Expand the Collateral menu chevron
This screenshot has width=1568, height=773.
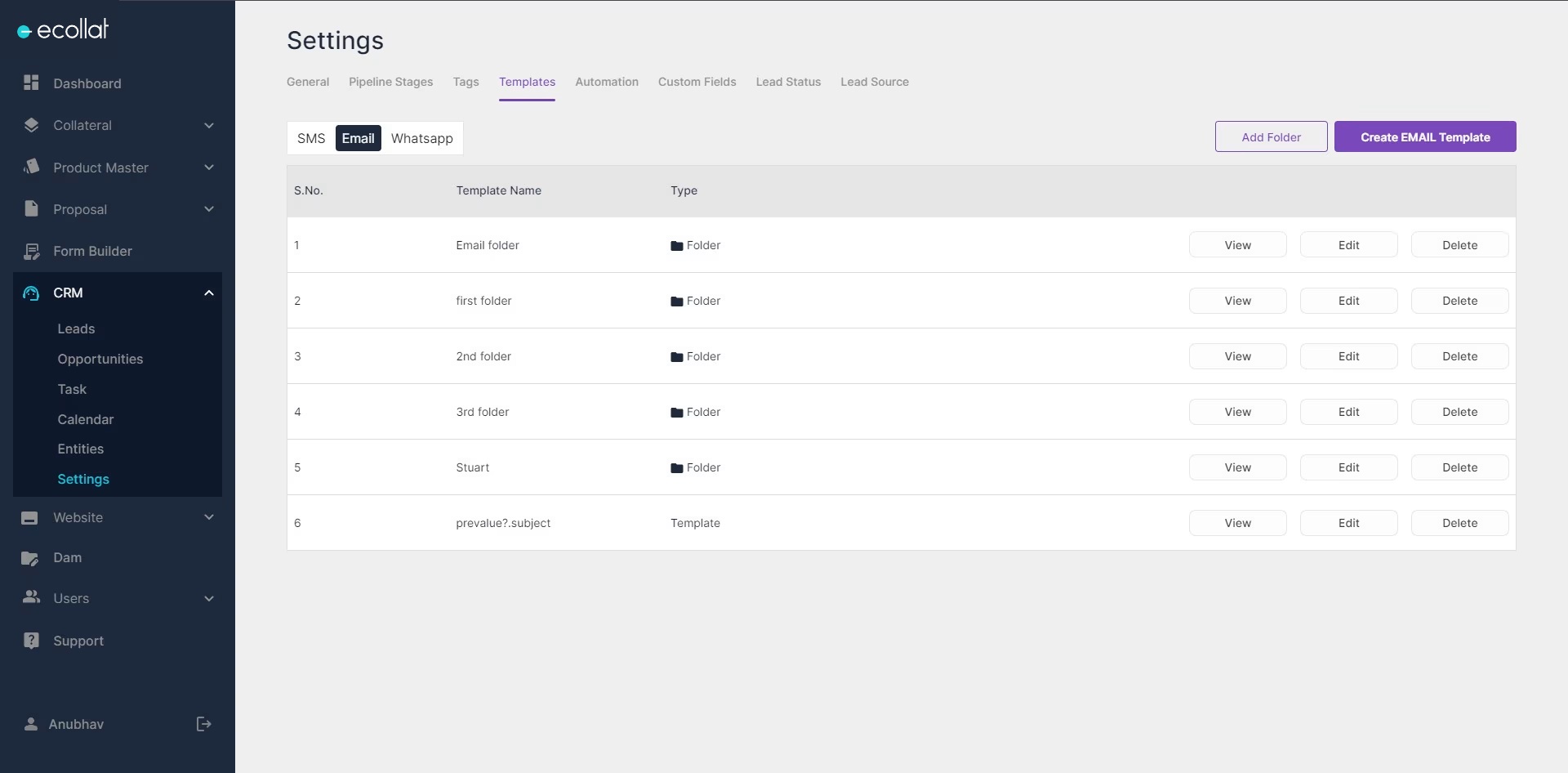pos(209,126)
